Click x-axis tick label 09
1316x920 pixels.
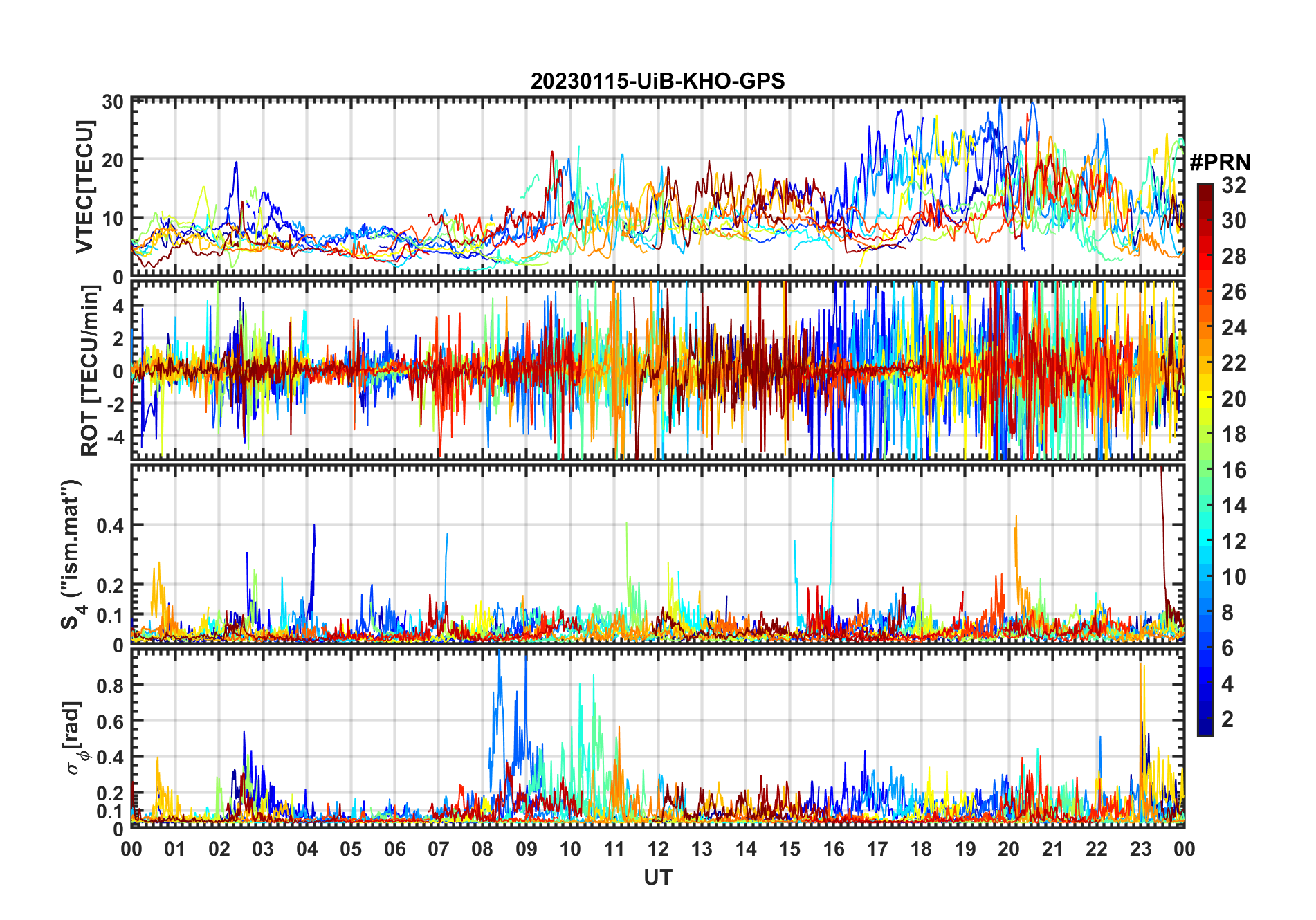(x=526, y=849)
